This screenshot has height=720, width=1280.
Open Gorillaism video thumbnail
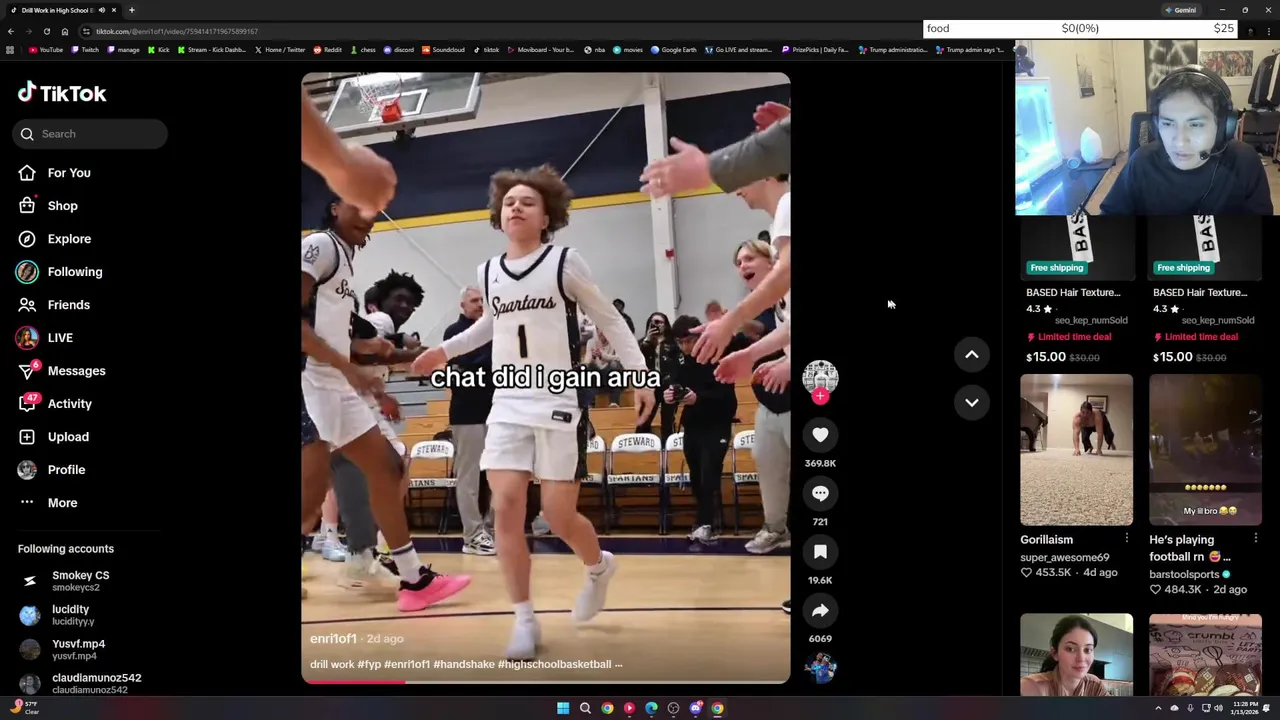tap(1076, 450)
